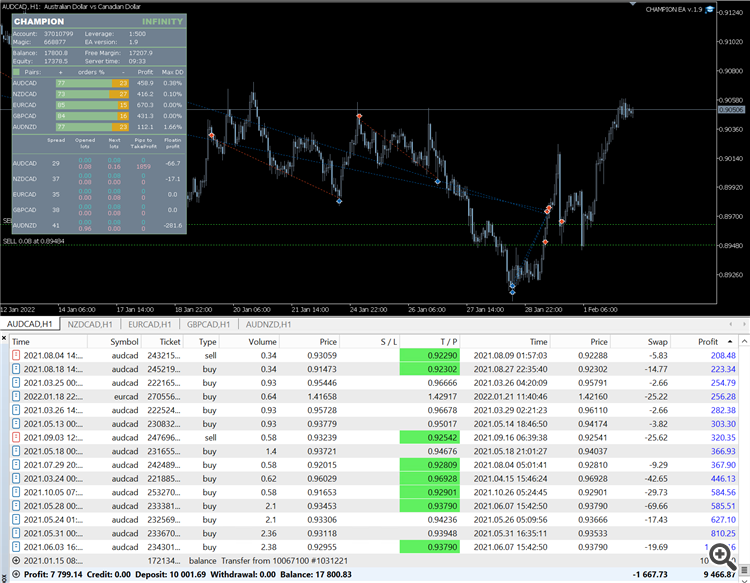The height and width of the screenshot is (583, 750).
Task: Click the SELL 0.08 at 0.89484 order line label
Action: [33, 241]
